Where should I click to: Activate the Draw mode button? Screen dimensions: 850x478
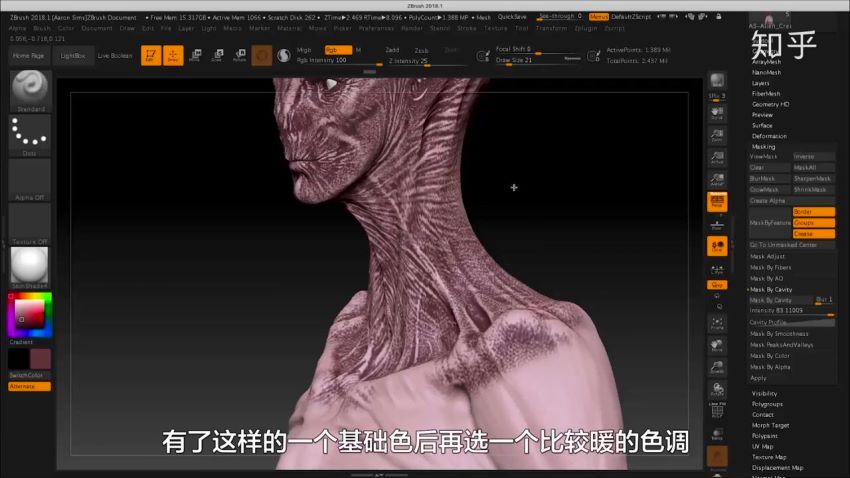tap(173, 55)
